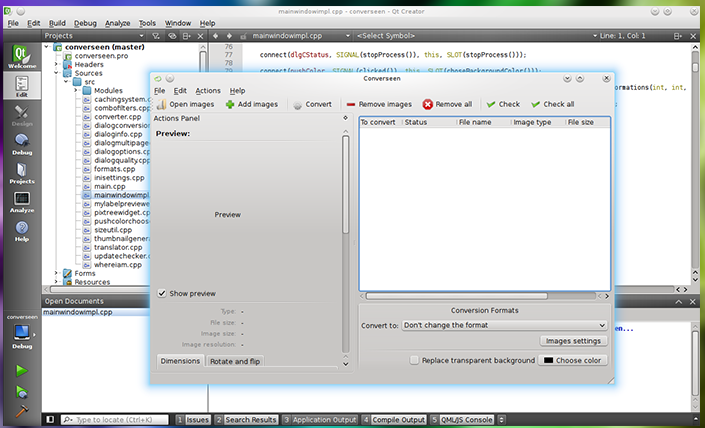Open Design mode in Qt Creator sidebar
This screenshot has width=705, height=428.
[22, 115]
